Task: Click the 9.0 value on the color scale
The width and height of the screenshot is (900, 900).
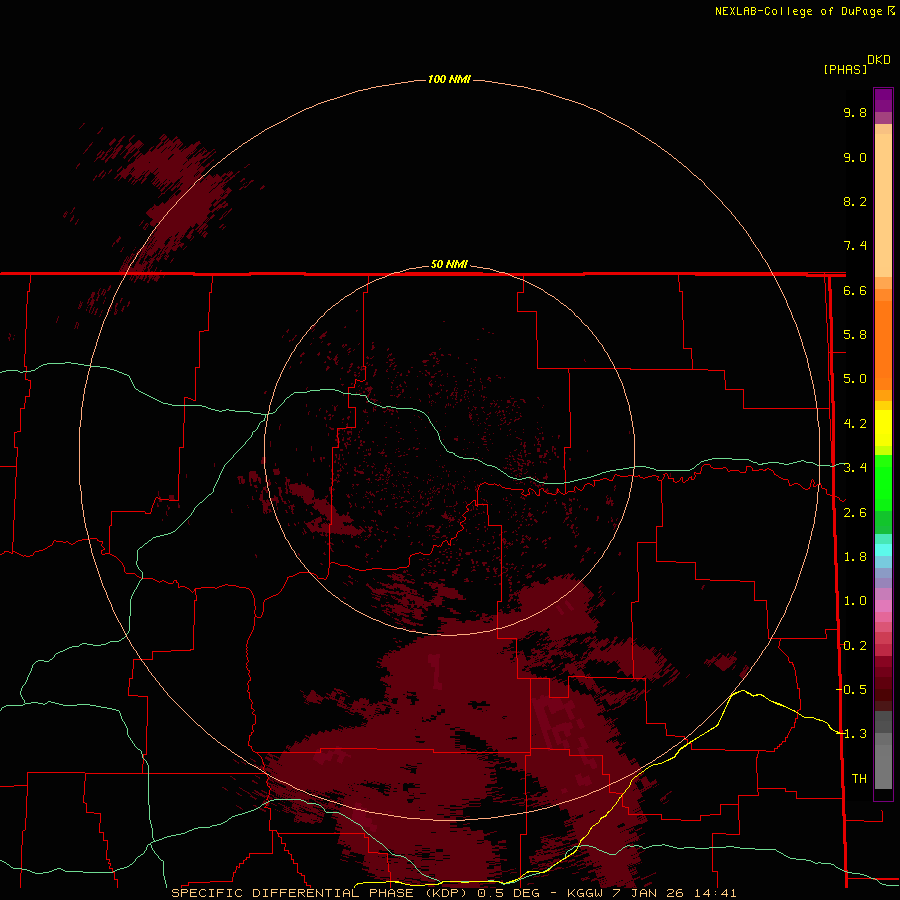Action: click(855, 157)
